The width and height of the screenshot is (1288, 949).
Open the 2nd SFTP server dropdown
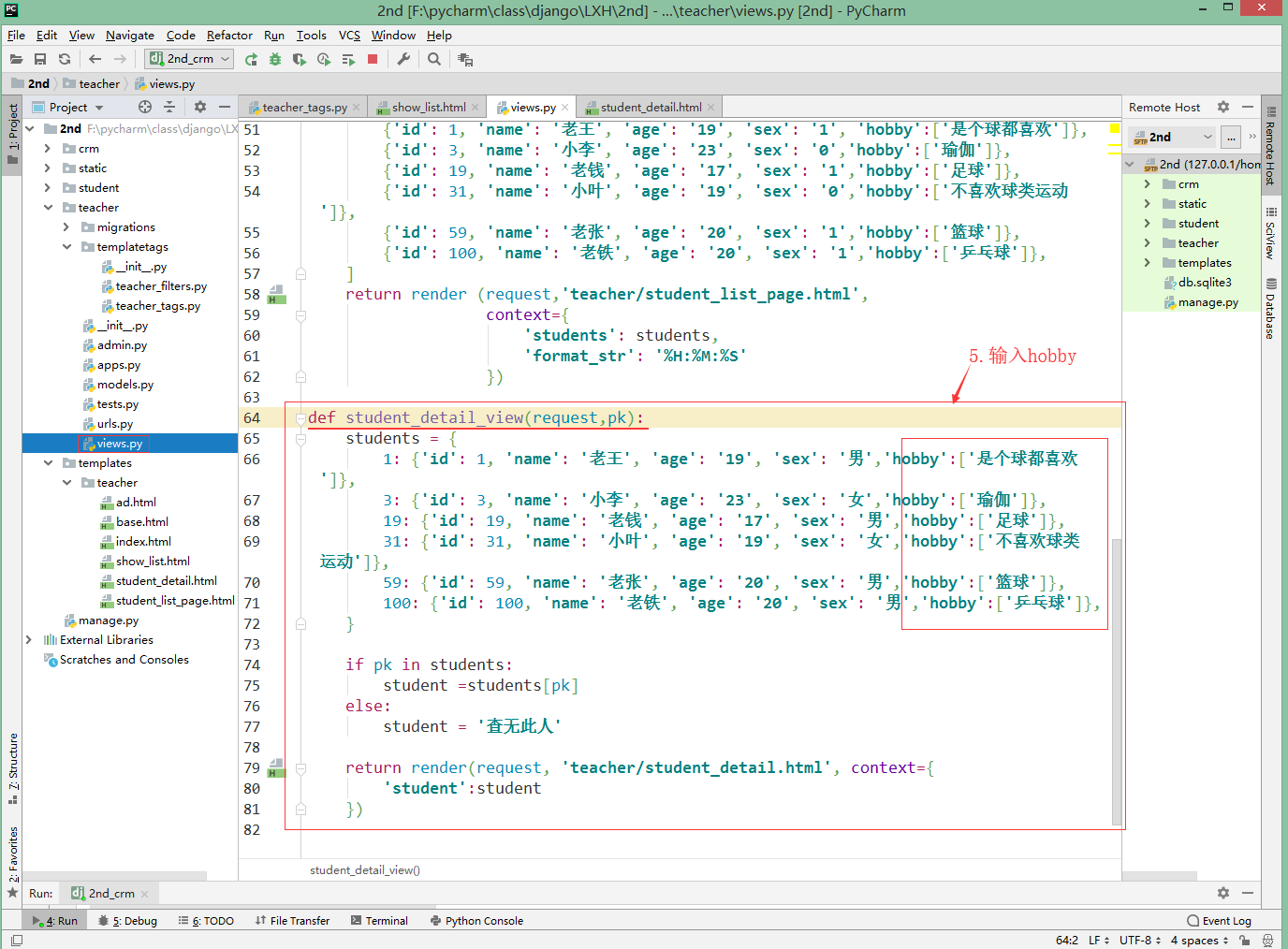[x=1173, y=137]
